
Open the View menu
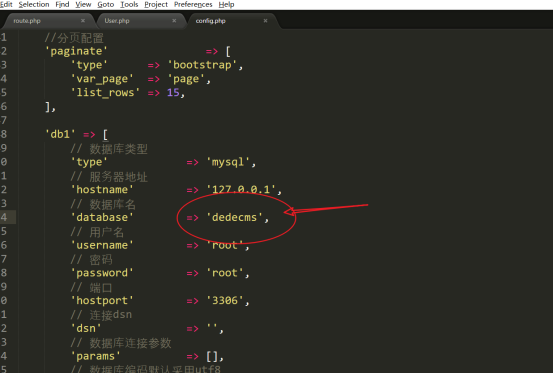[x=83, y=4]
